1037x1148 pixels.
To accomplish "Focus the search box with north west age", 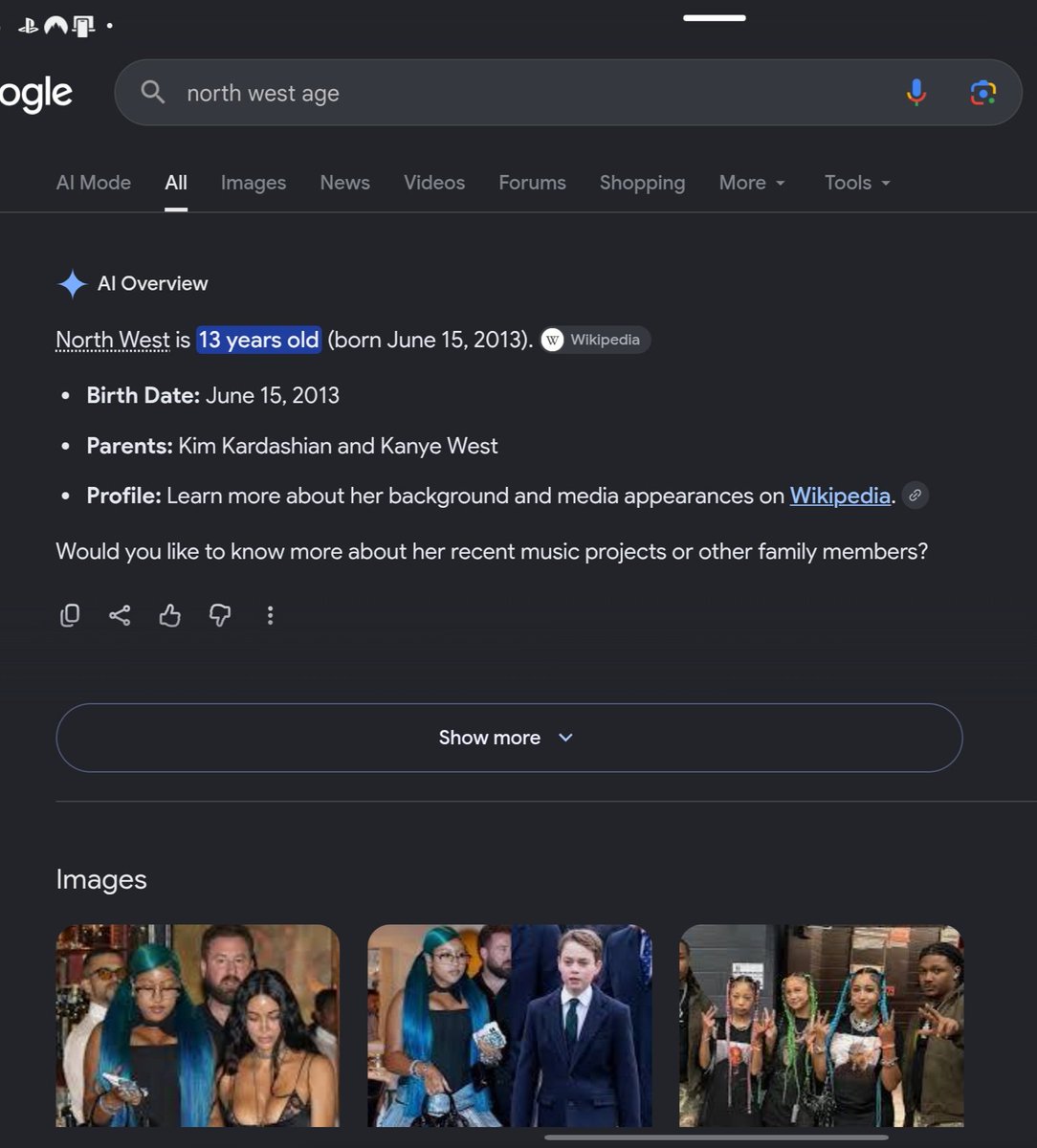I will click(568, 93).
